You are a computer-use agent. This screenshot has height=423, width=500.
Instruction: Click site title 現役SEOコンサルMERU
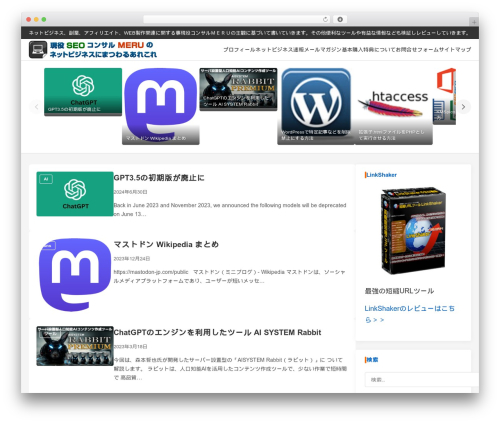[x=103, y=49]
